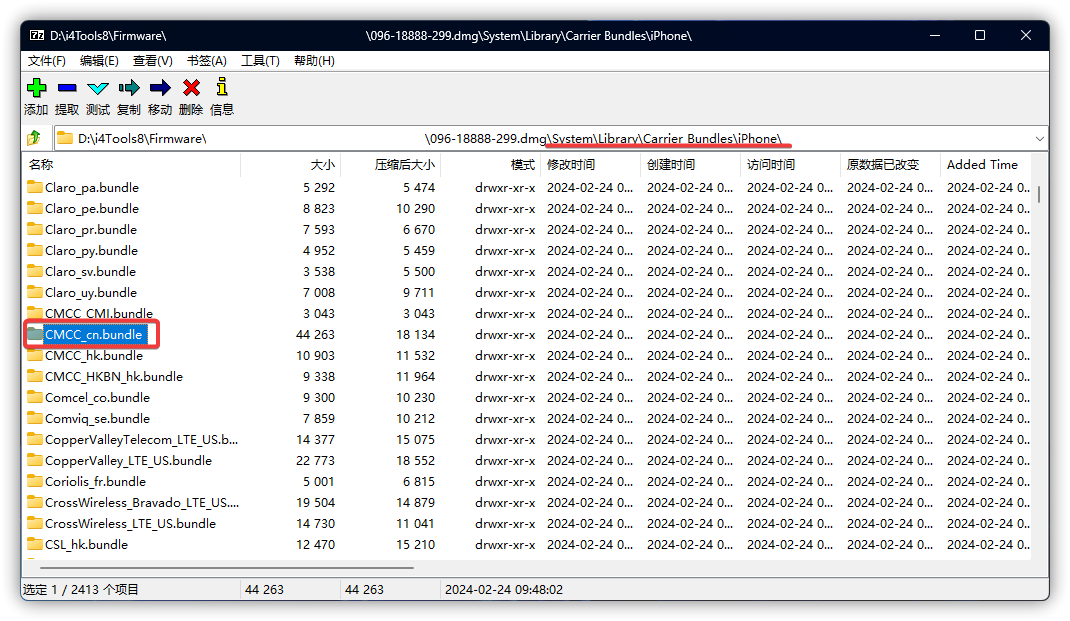This screenshot has width=1070, height=621.
Task: Open the 查看(V) menu
Action: [152, 61]
